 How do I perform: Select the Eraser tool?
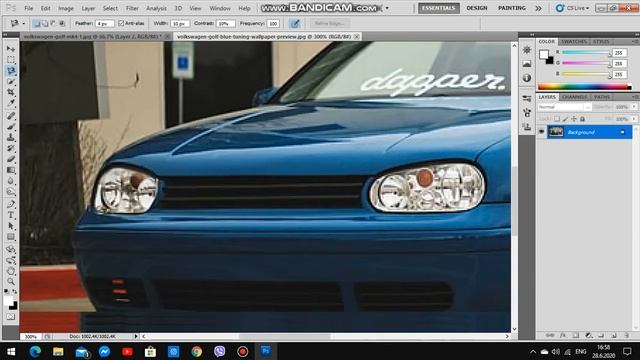pyautogui.click(x=11, y=160)
